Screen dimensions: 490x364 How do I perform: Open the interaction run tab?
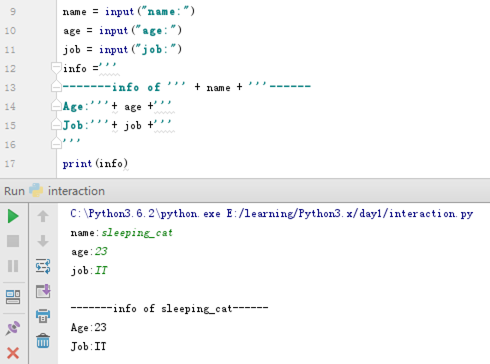[x=67, y=191]
